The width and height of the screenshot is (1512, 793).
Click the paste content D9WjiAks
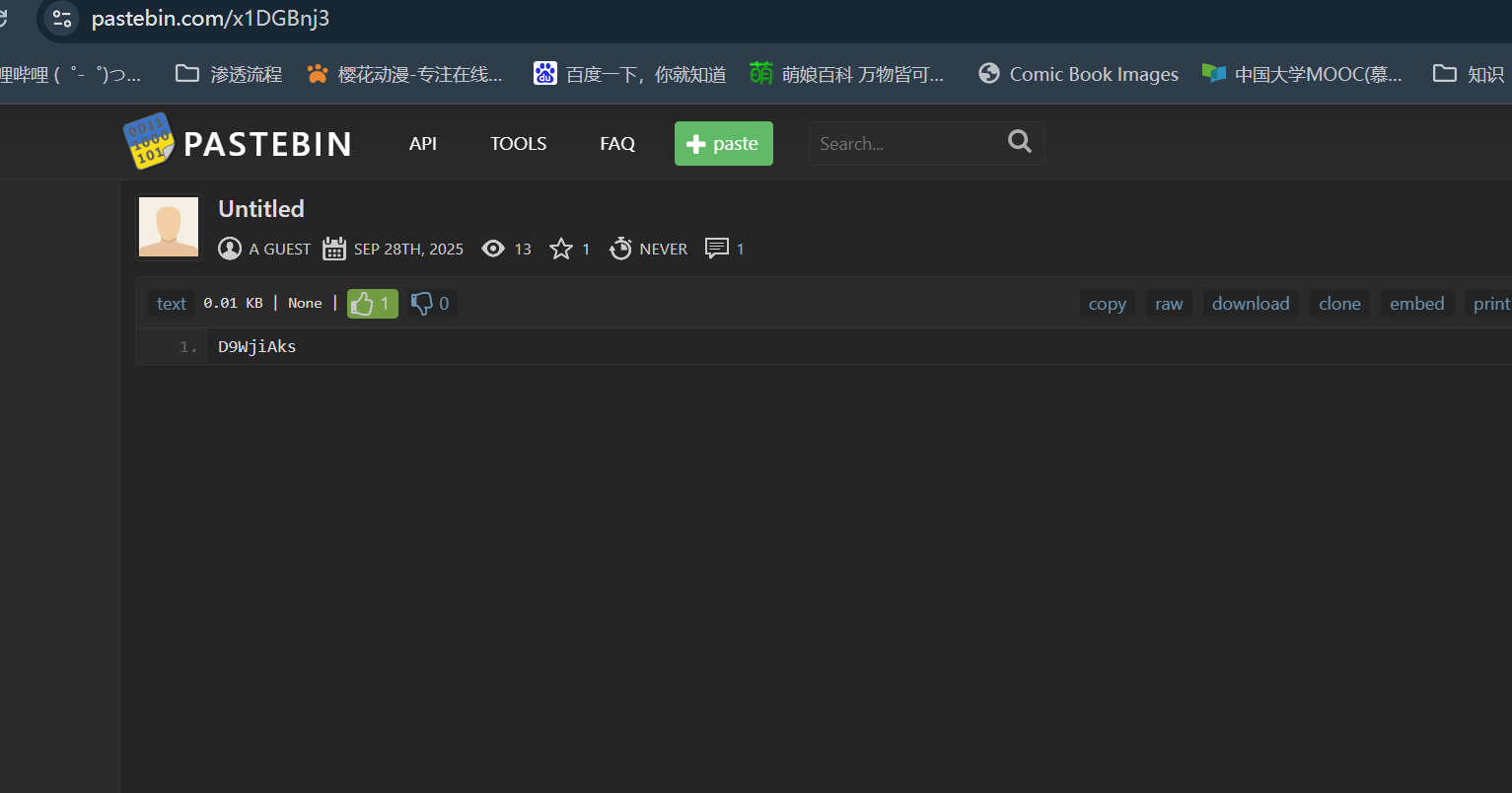(x=257, y=346)
